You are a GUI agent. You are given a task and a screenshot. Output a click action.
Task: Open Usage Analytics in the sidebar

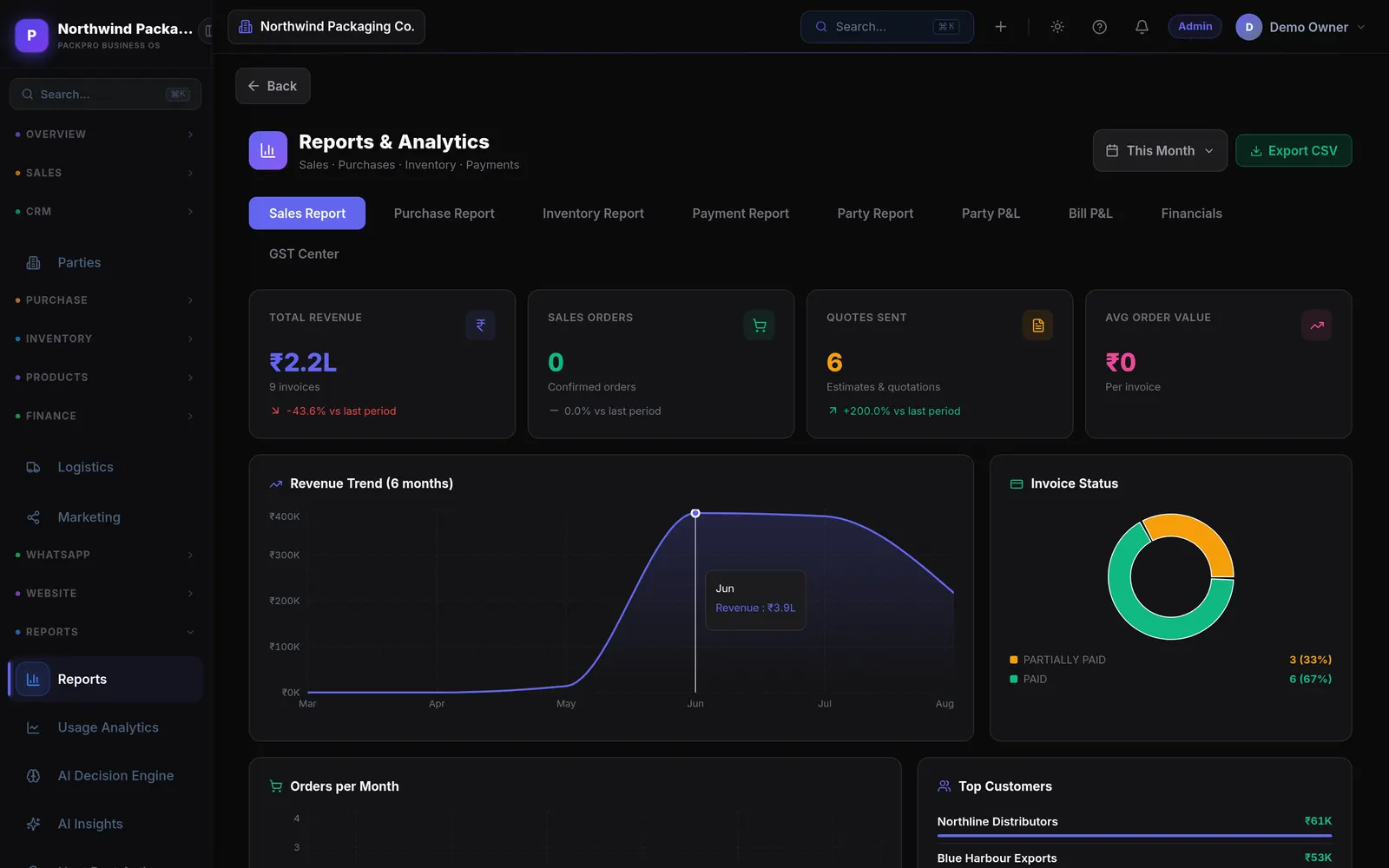click(x=106, y=727)
